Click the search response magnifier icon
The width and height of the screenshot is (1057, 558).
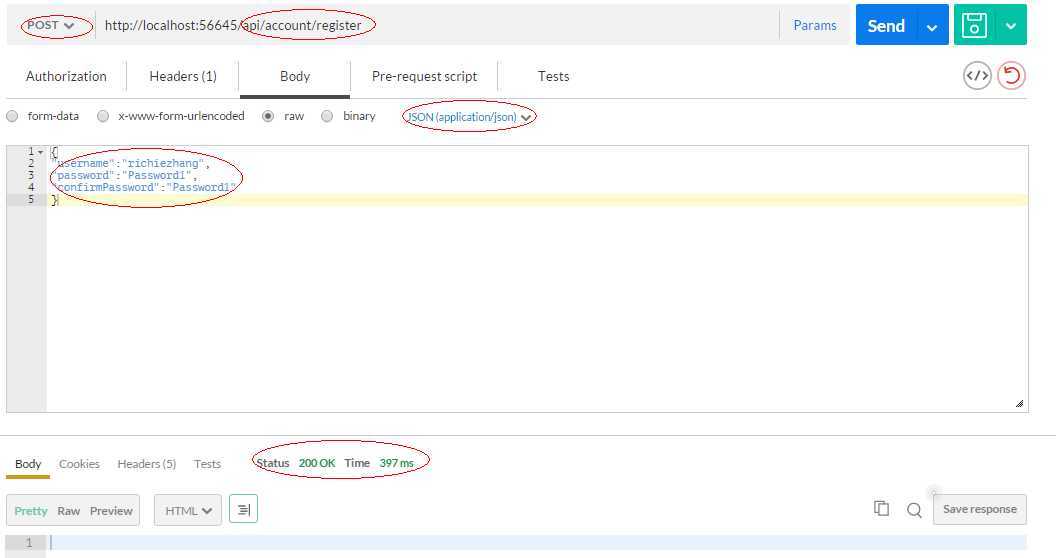click(914, 510)
